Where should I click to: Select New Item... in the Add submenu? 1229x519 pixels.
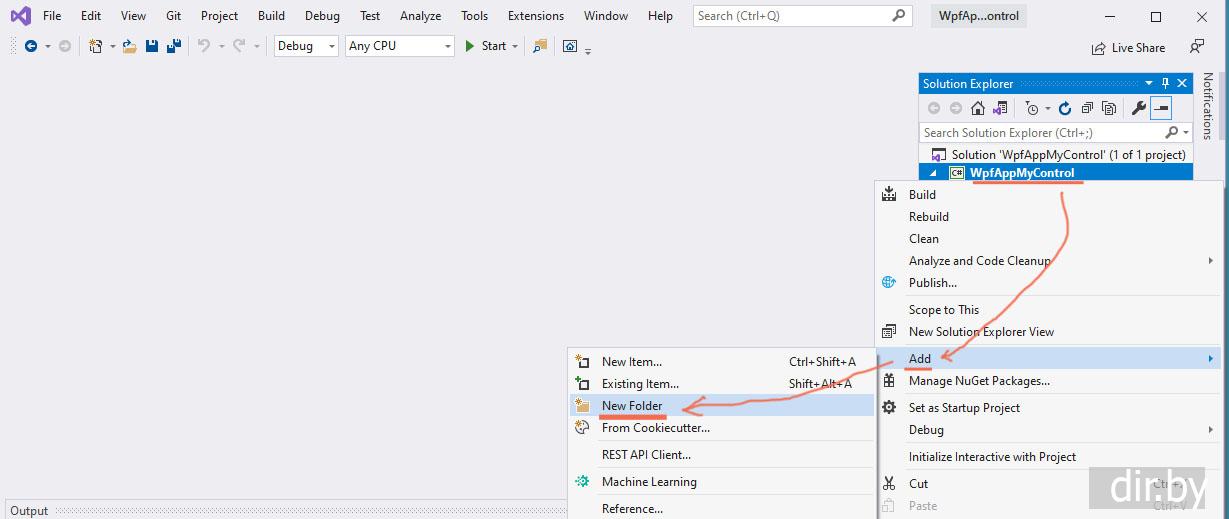click(x=721, y=362)
